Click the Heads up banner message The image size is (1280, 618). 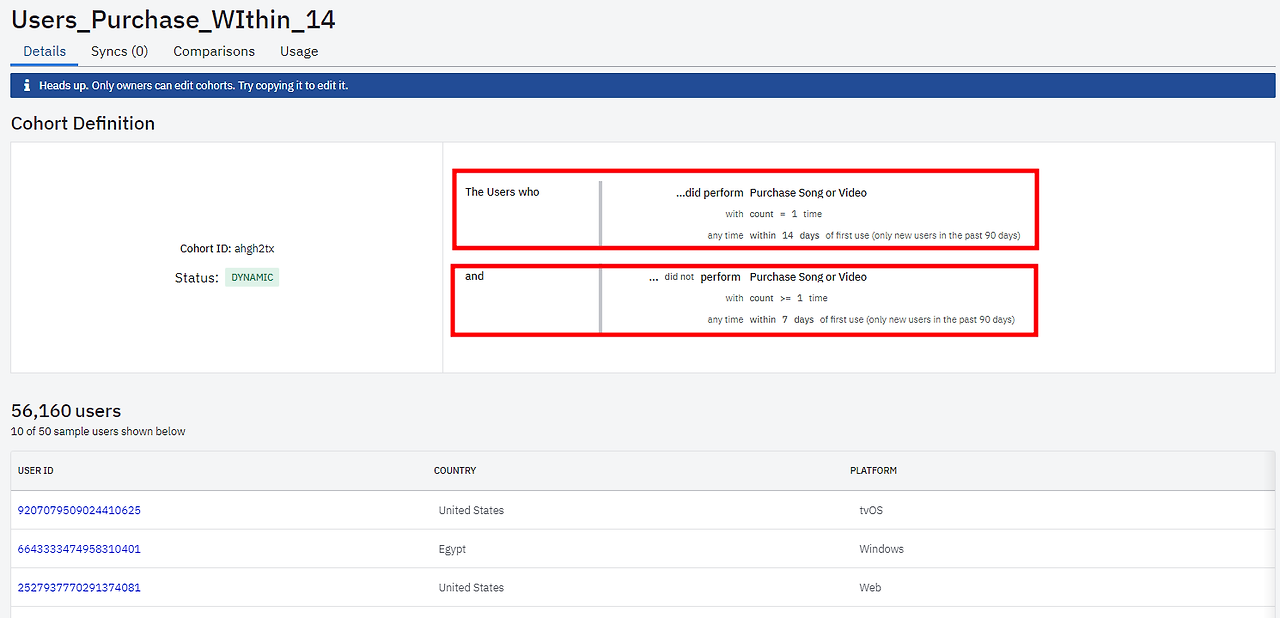coord(194,86)
